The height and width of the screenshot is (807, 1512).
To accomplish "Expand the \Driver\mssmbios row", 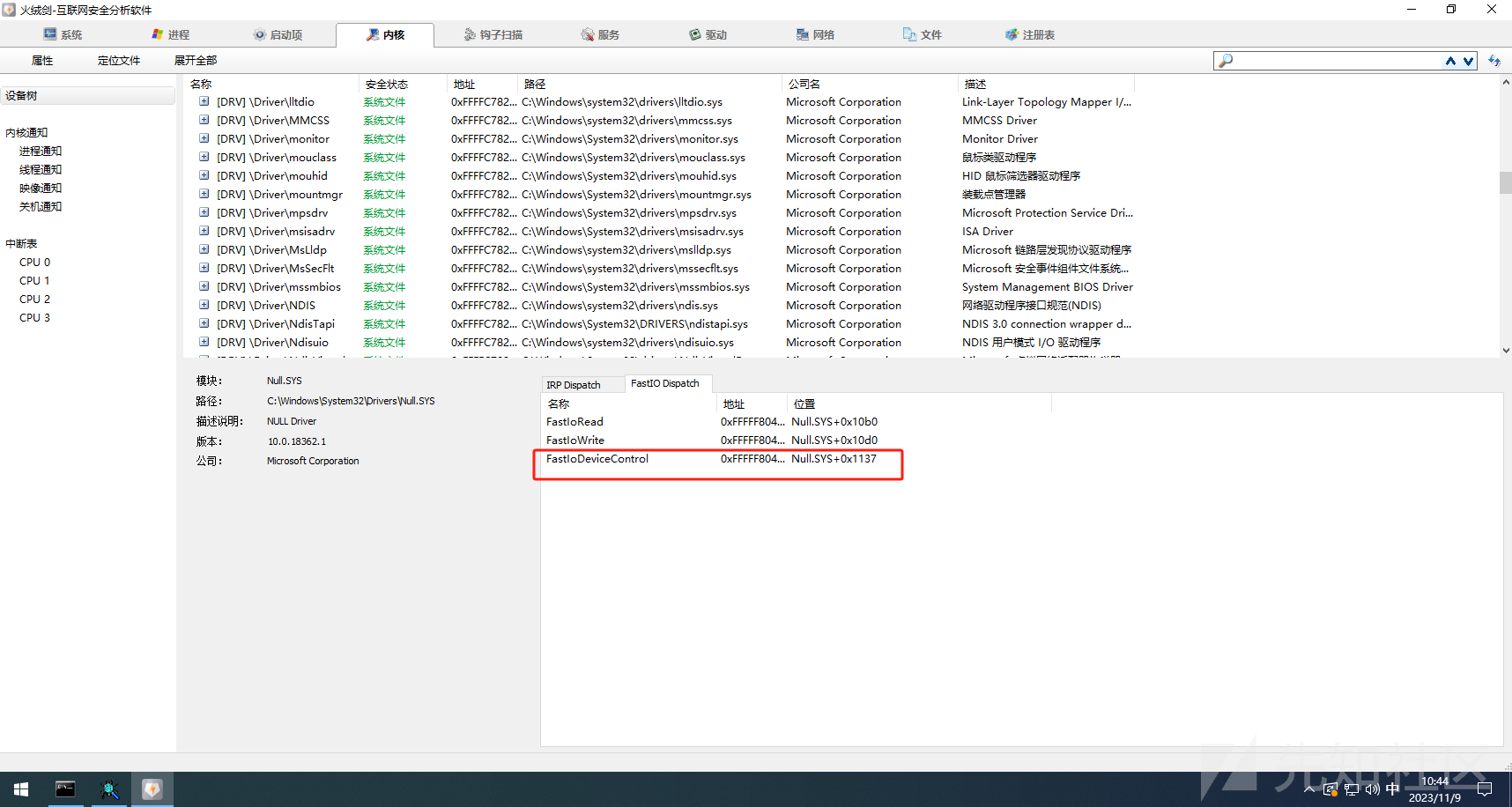I will (x=204, y=286).
